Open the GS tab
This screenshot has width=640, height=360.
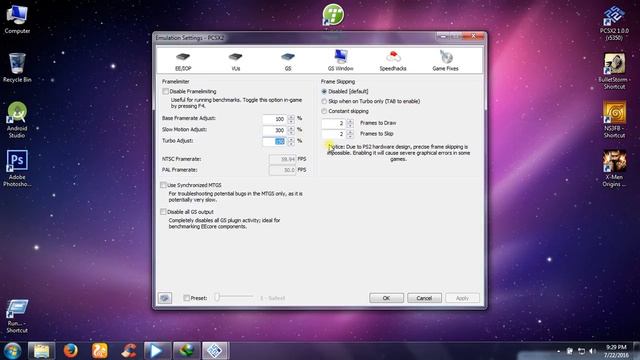(288, 60)
